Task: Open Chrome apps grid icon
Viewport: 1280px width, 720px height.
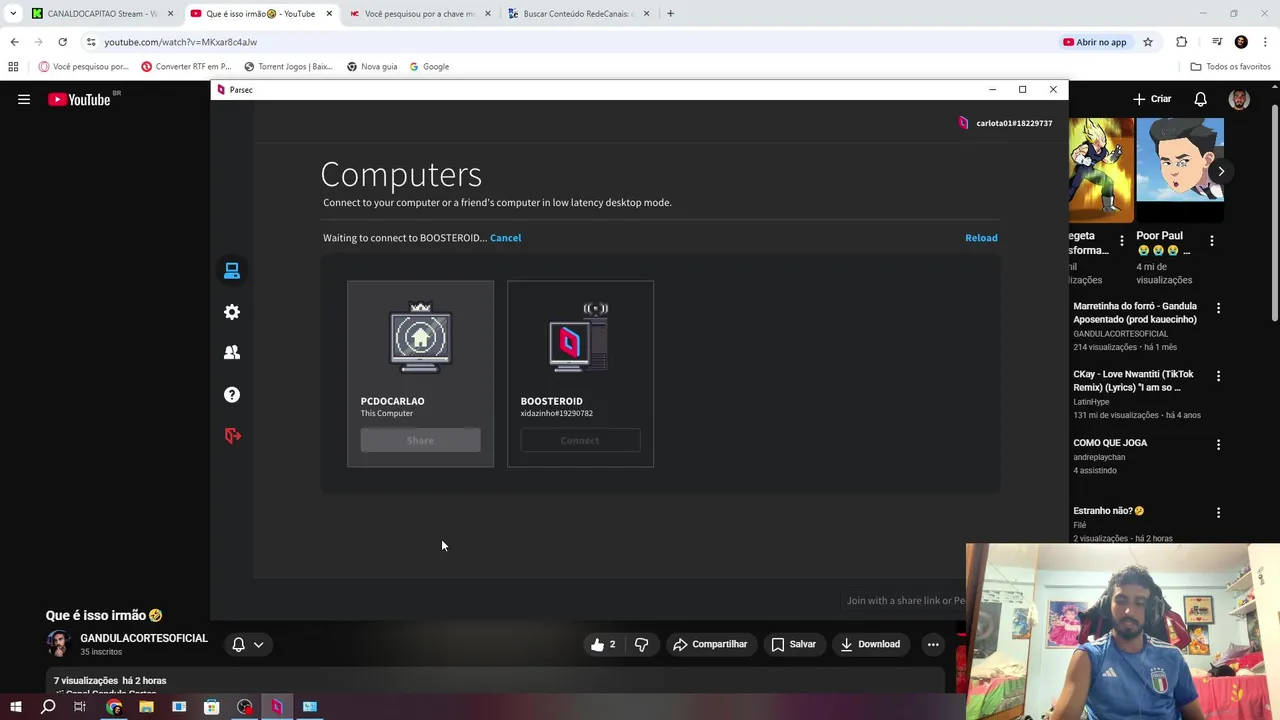Action: tap(13, 67)
